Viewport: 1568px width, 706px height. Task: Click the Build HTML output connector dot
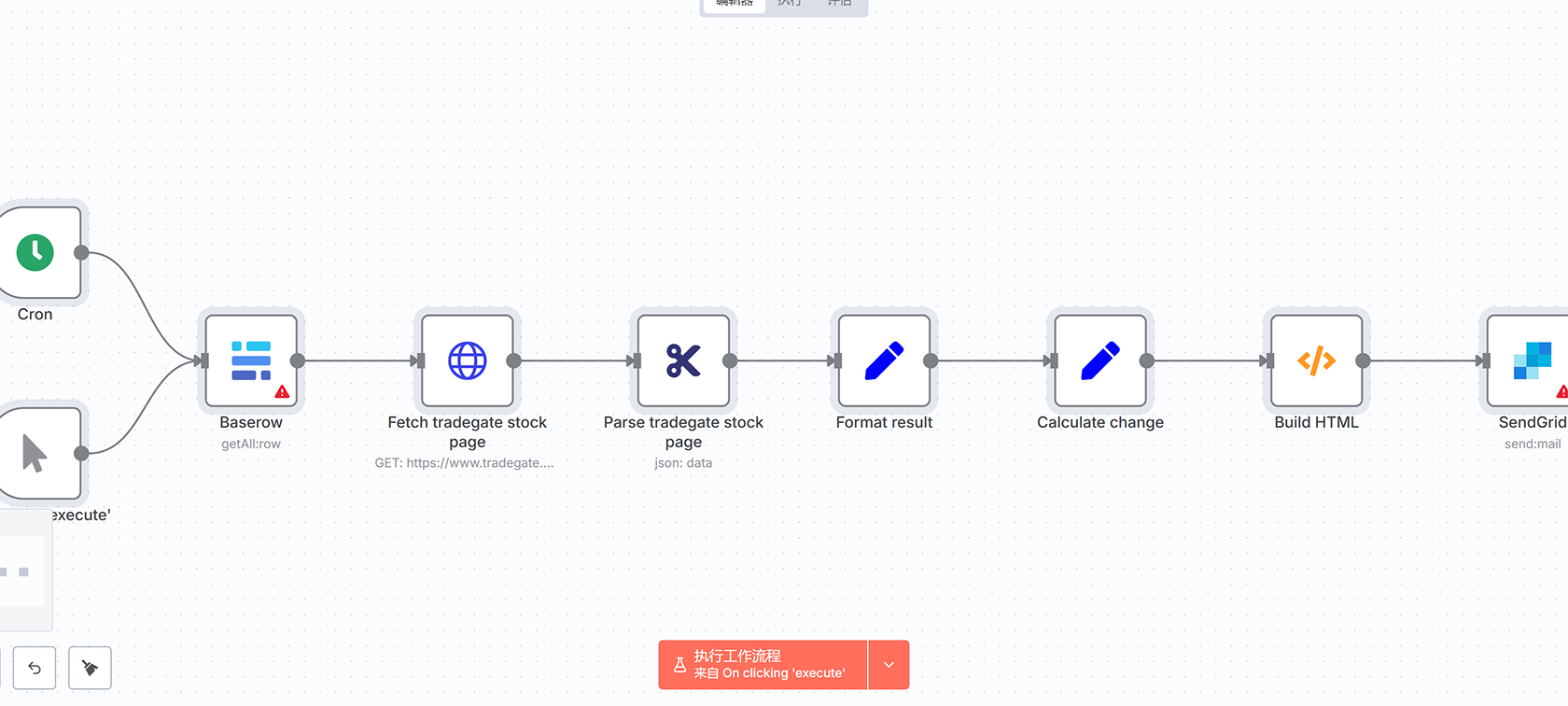pos(1363,360)
